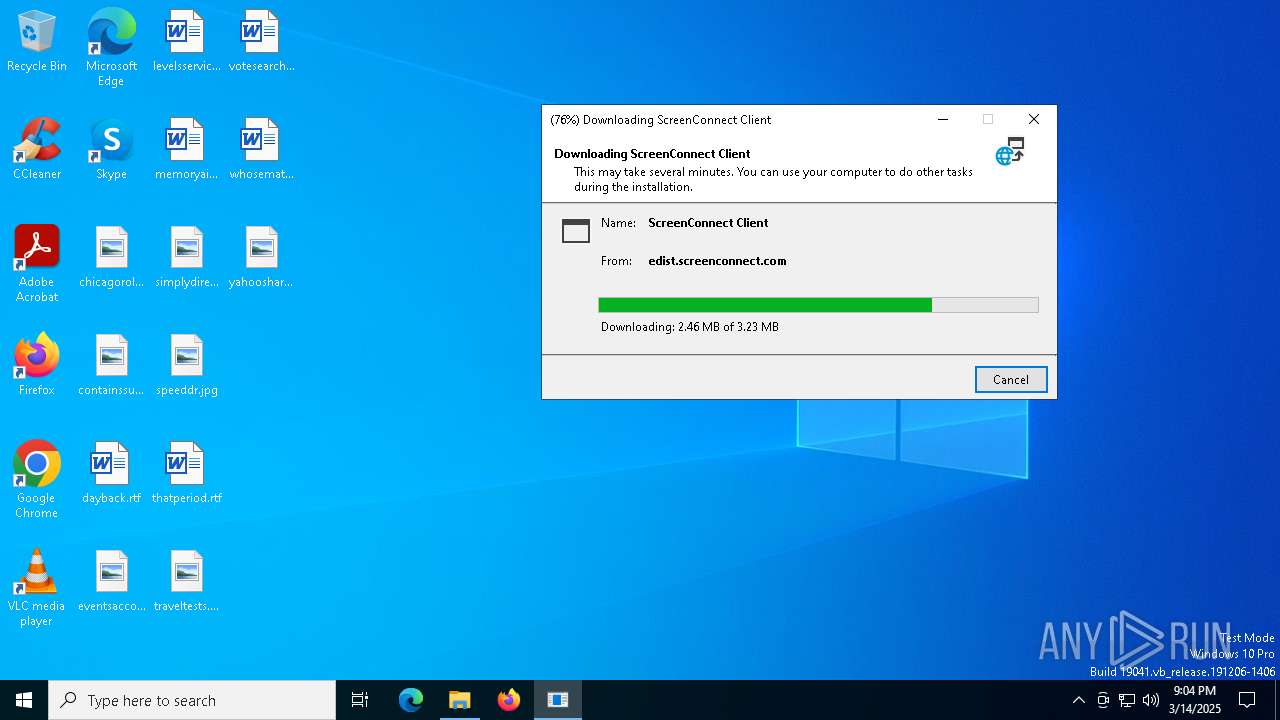Screen dimensions: 1280x720
Task: Select the whosemat... Word document
Action: 261,149
